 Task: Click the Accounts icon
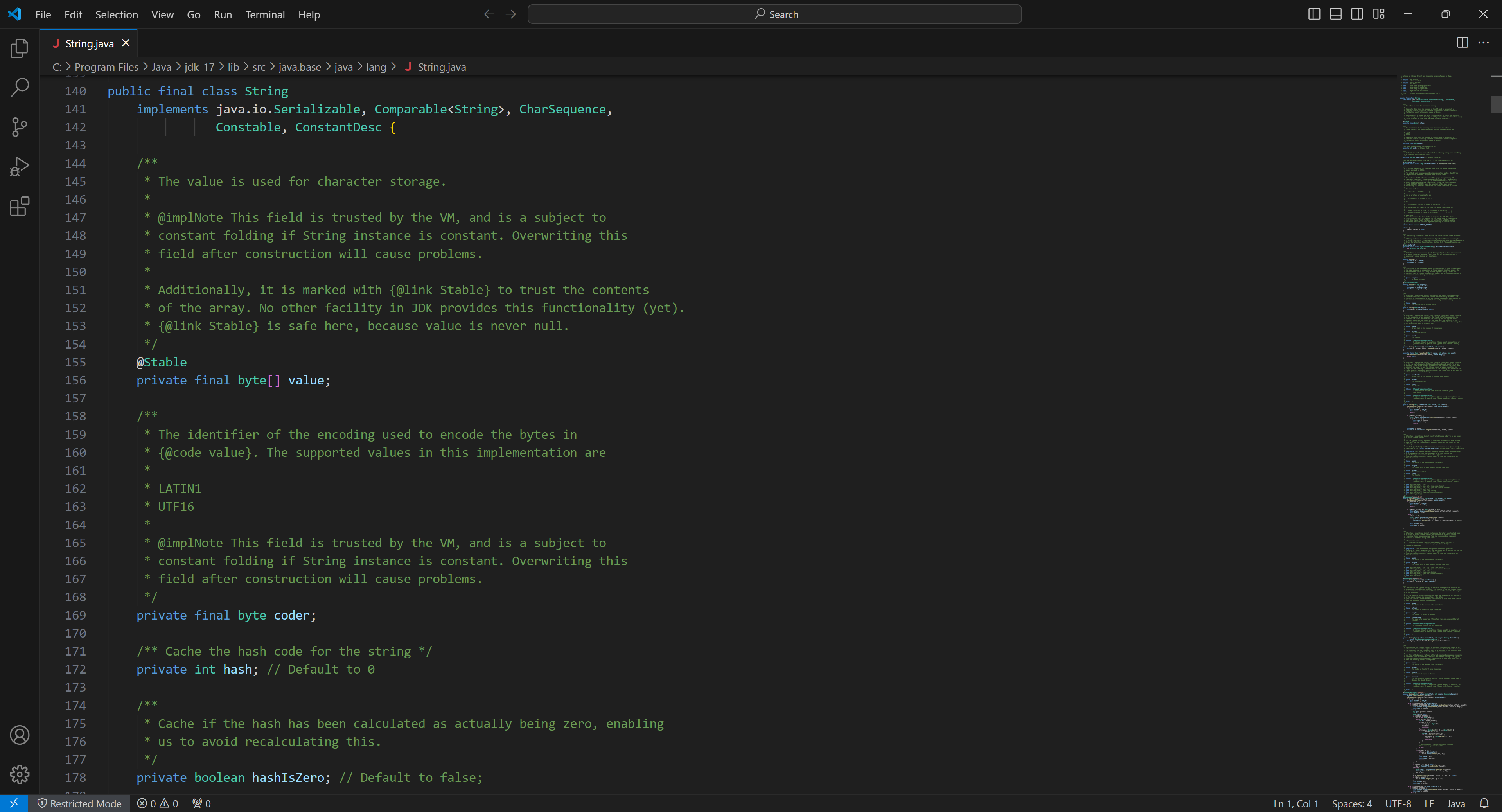click(x=19, y=735)
